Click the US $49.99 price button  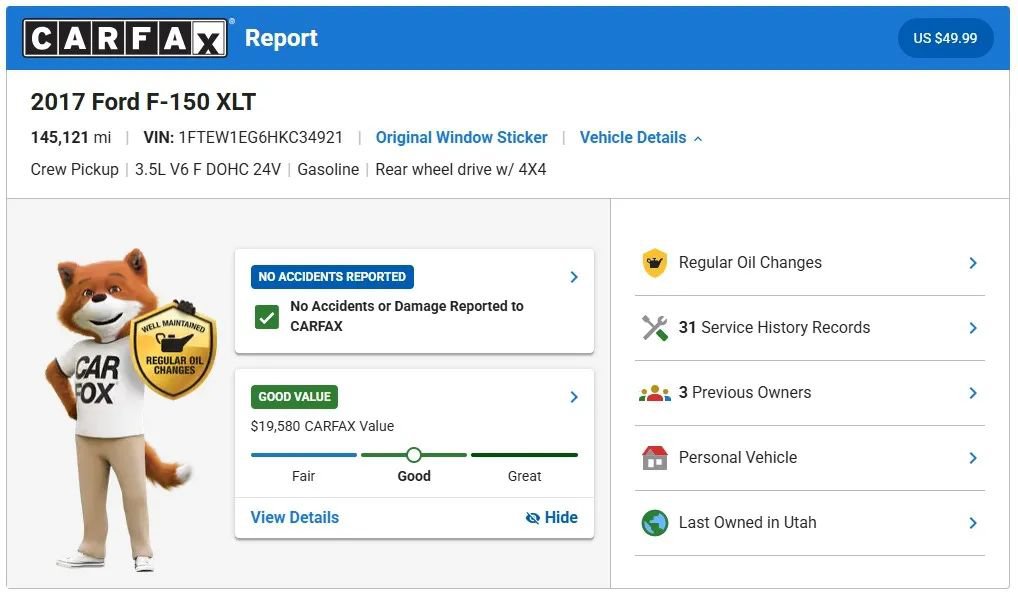point(945,38)
